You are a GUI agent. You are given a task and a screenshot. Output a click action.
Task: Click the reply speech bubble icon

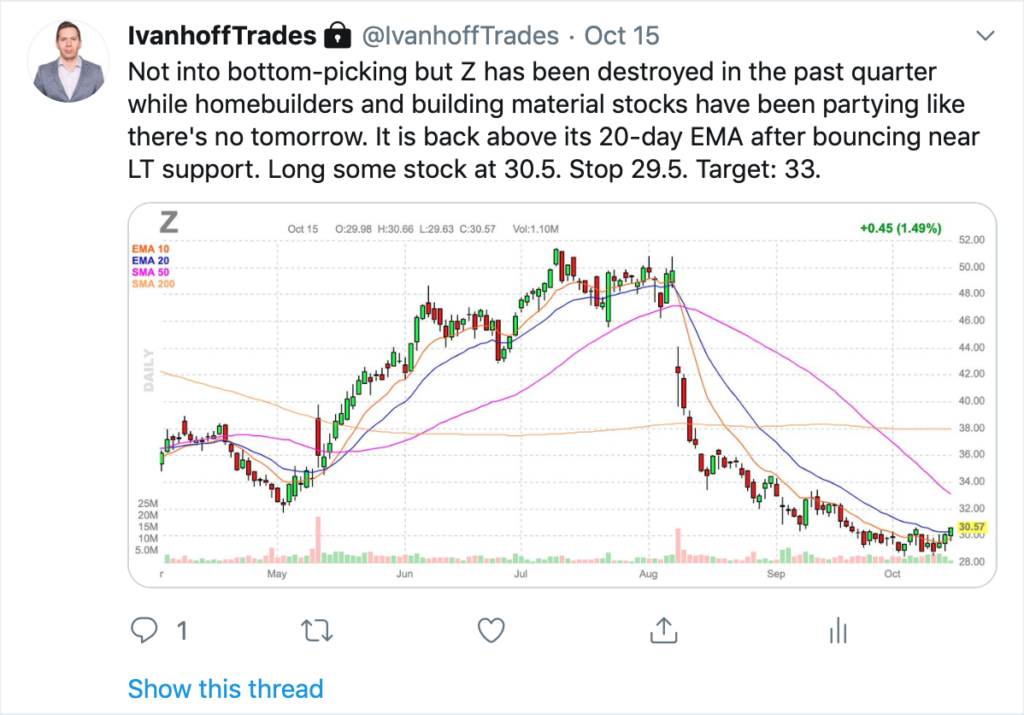pos(144,630)
